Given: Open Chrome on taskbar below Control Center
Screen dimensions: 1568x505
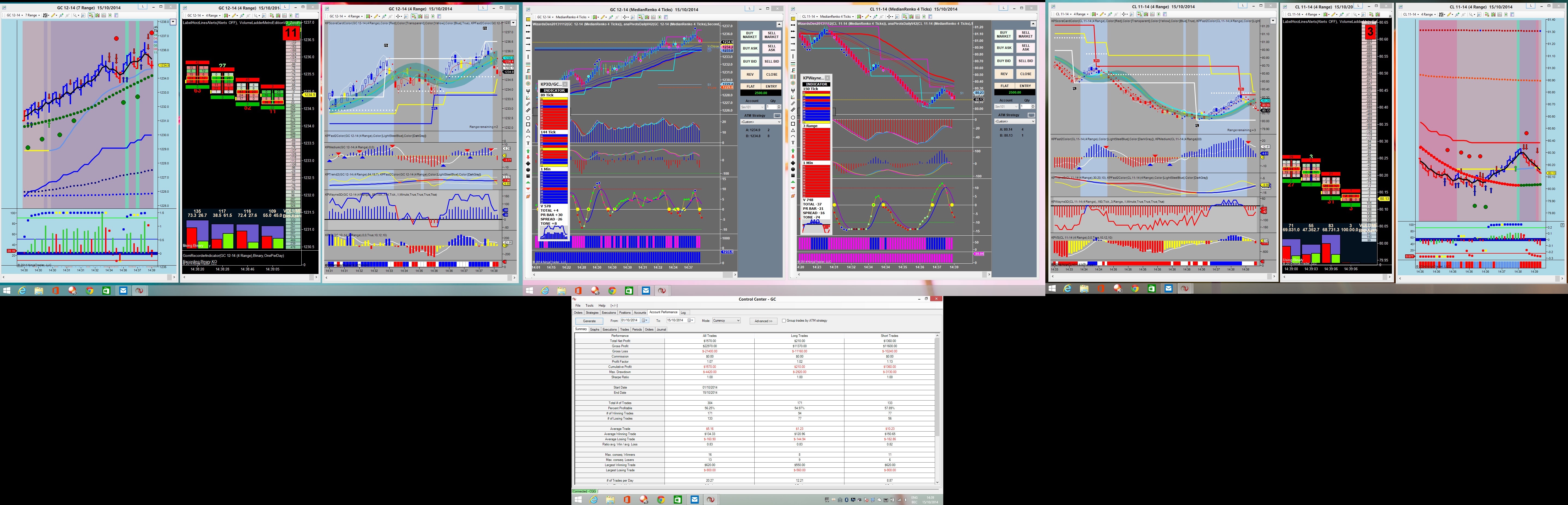Looking at the screenshot, I should pyautogui.click(x=660, y=500).
